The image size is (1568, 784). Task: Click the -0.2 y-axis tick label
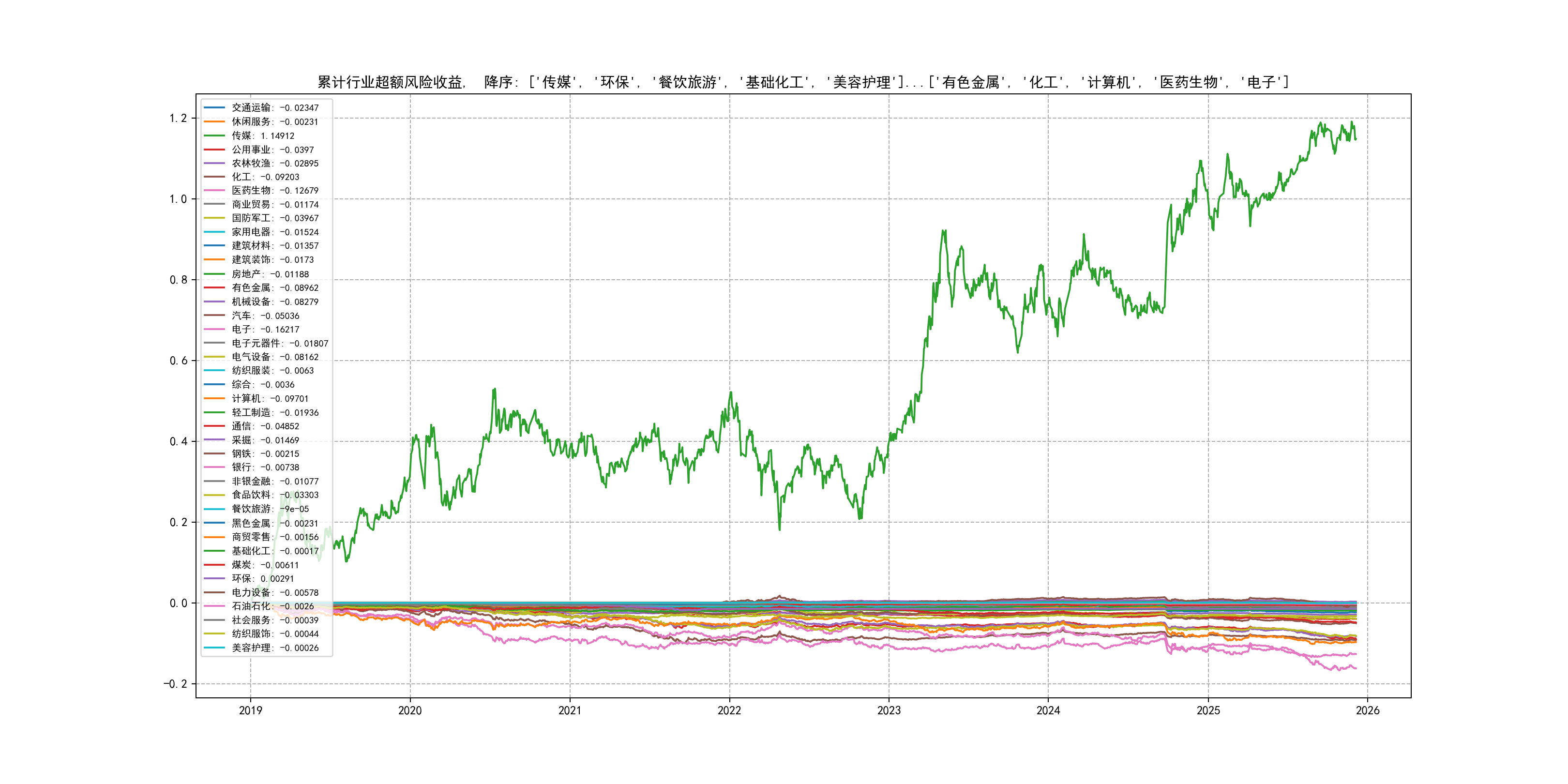pos(175,683)
